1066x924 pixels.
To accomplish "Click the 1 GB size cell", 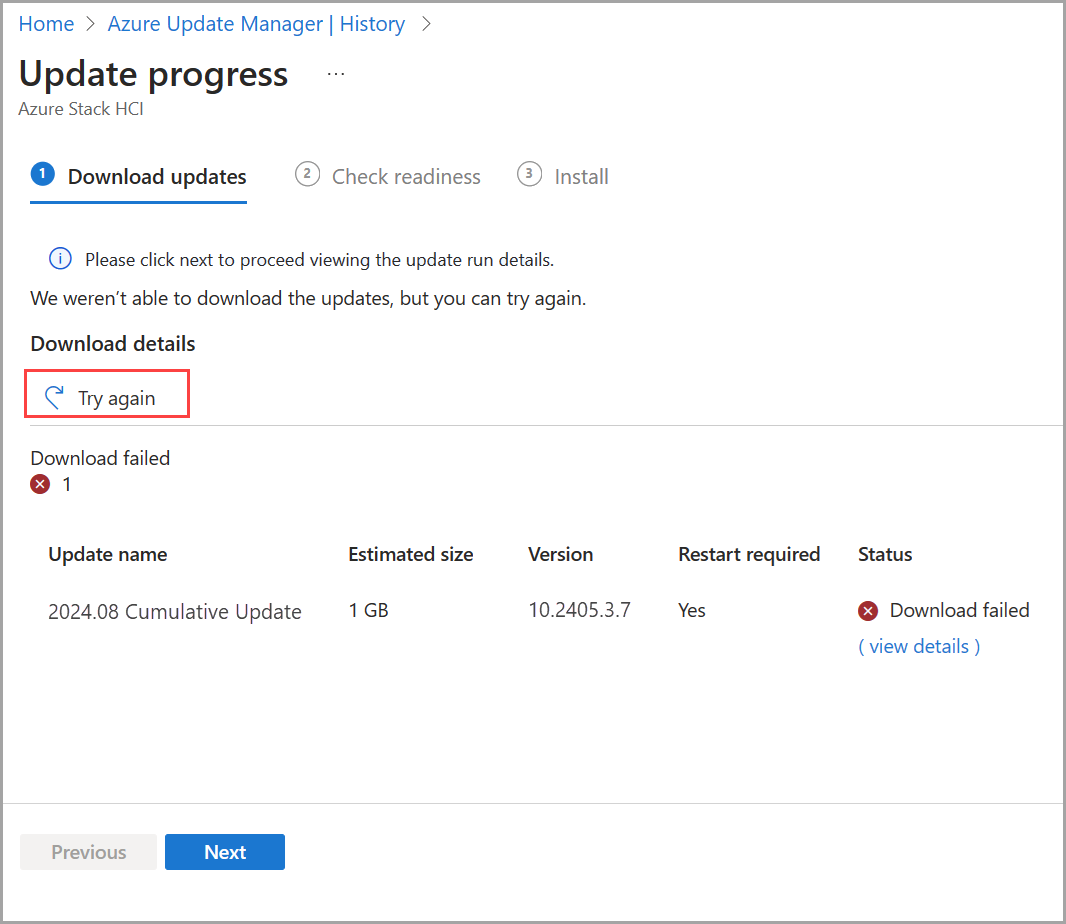I will 368,611.
